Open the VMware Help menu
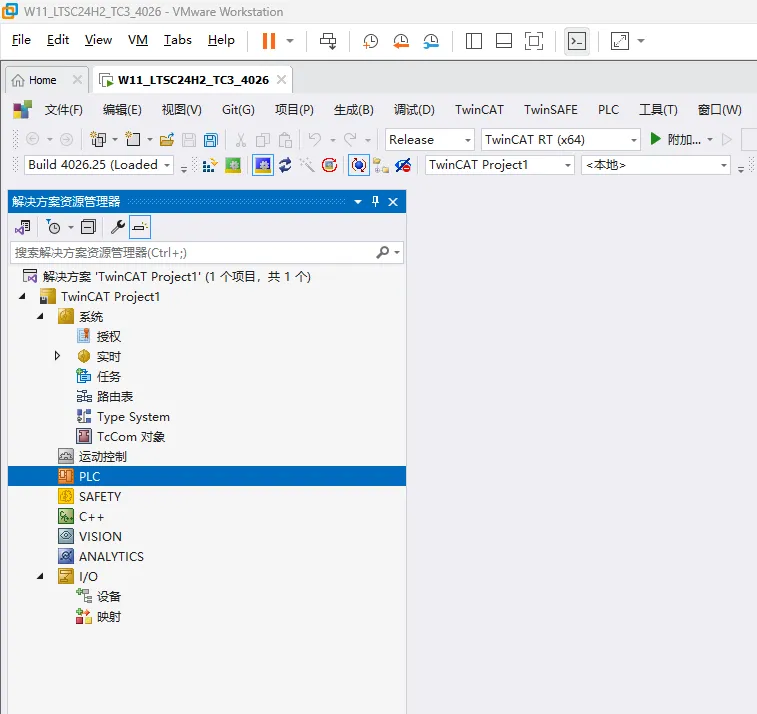 tap(221, 40)
